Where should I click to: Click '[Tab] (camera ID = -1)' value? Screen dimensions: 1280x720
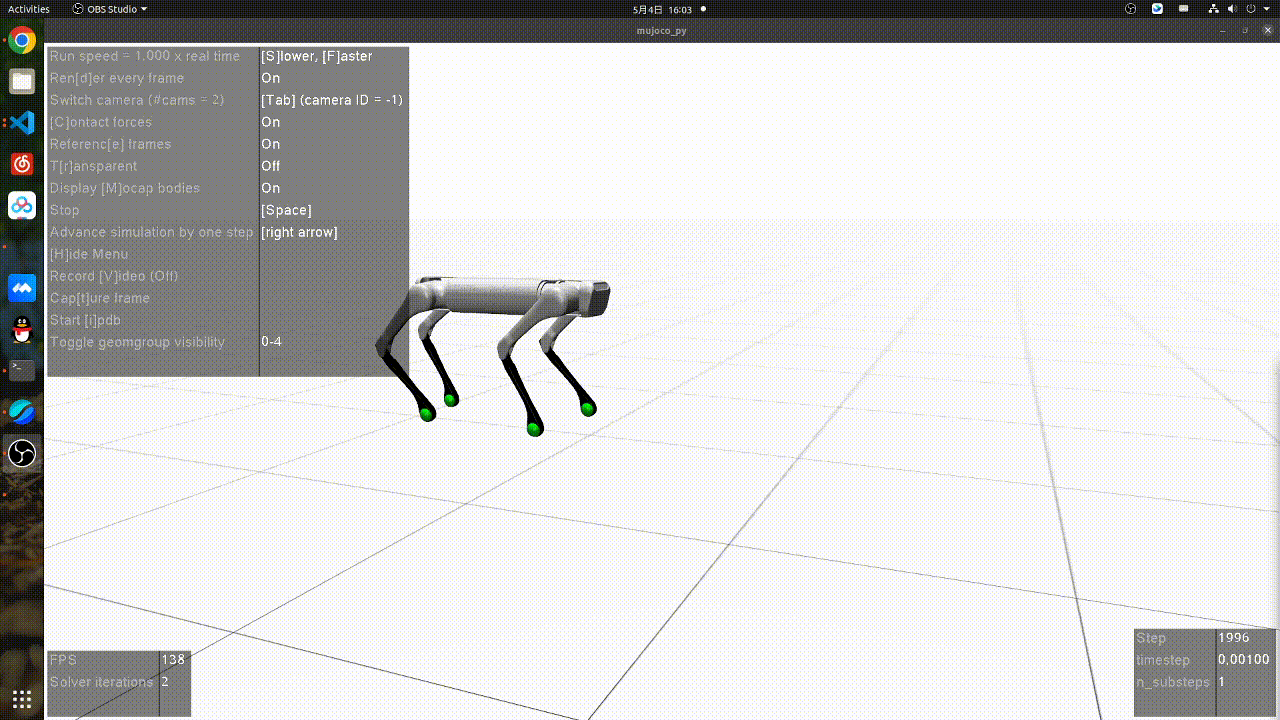[x=332, y=100]
